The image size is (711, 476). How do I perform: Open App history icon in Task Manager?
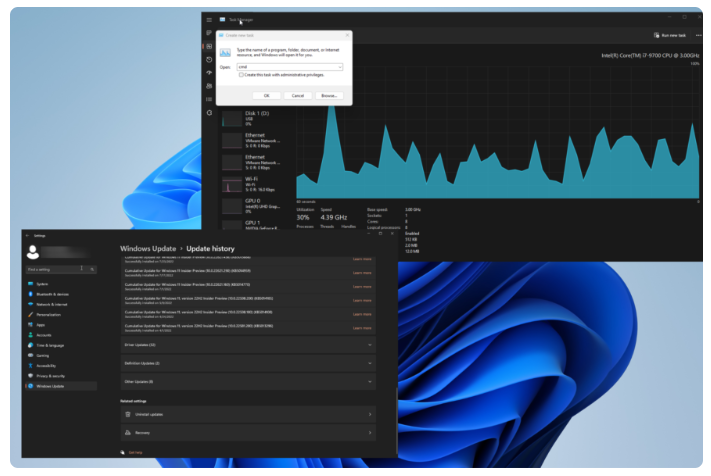pos(209,59)
